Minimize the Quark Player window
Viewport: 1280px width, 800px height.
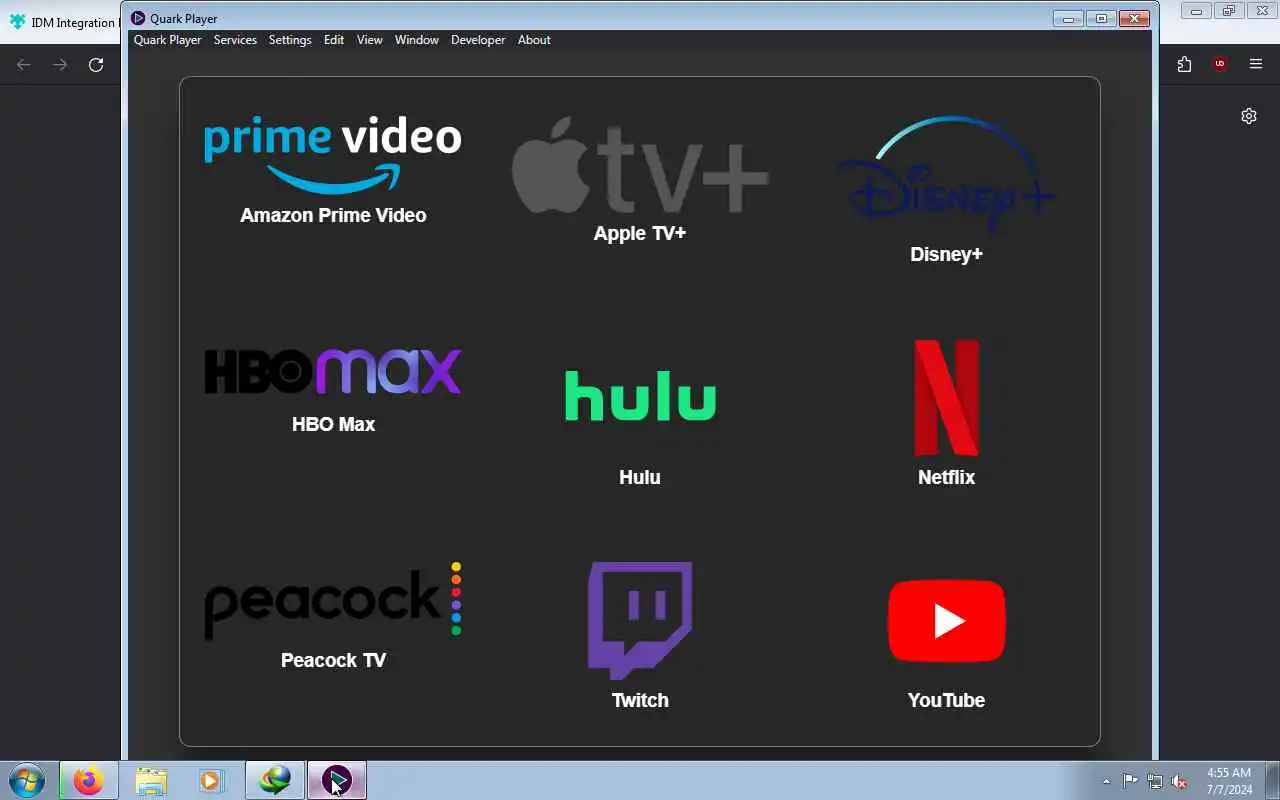coord(1069,18)
